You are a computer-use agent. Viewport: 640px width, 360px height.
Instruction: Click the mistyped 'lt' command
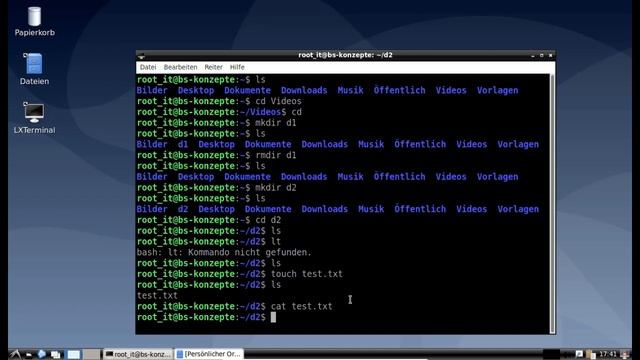[x=276, y=242]
